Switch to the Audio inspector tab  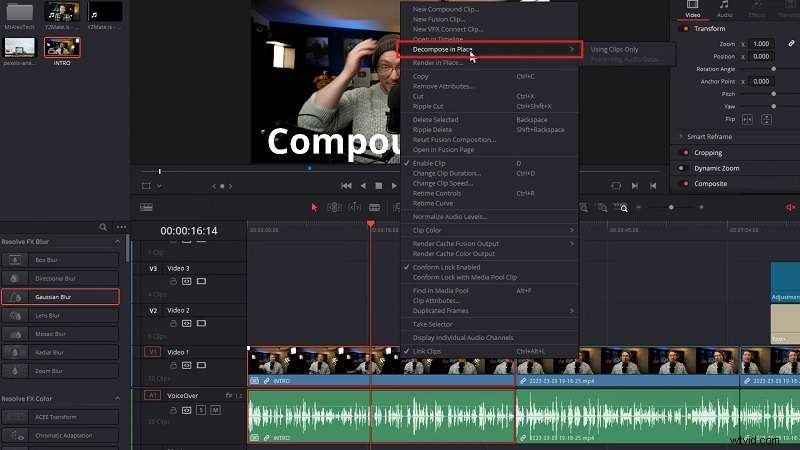point(724,9)
